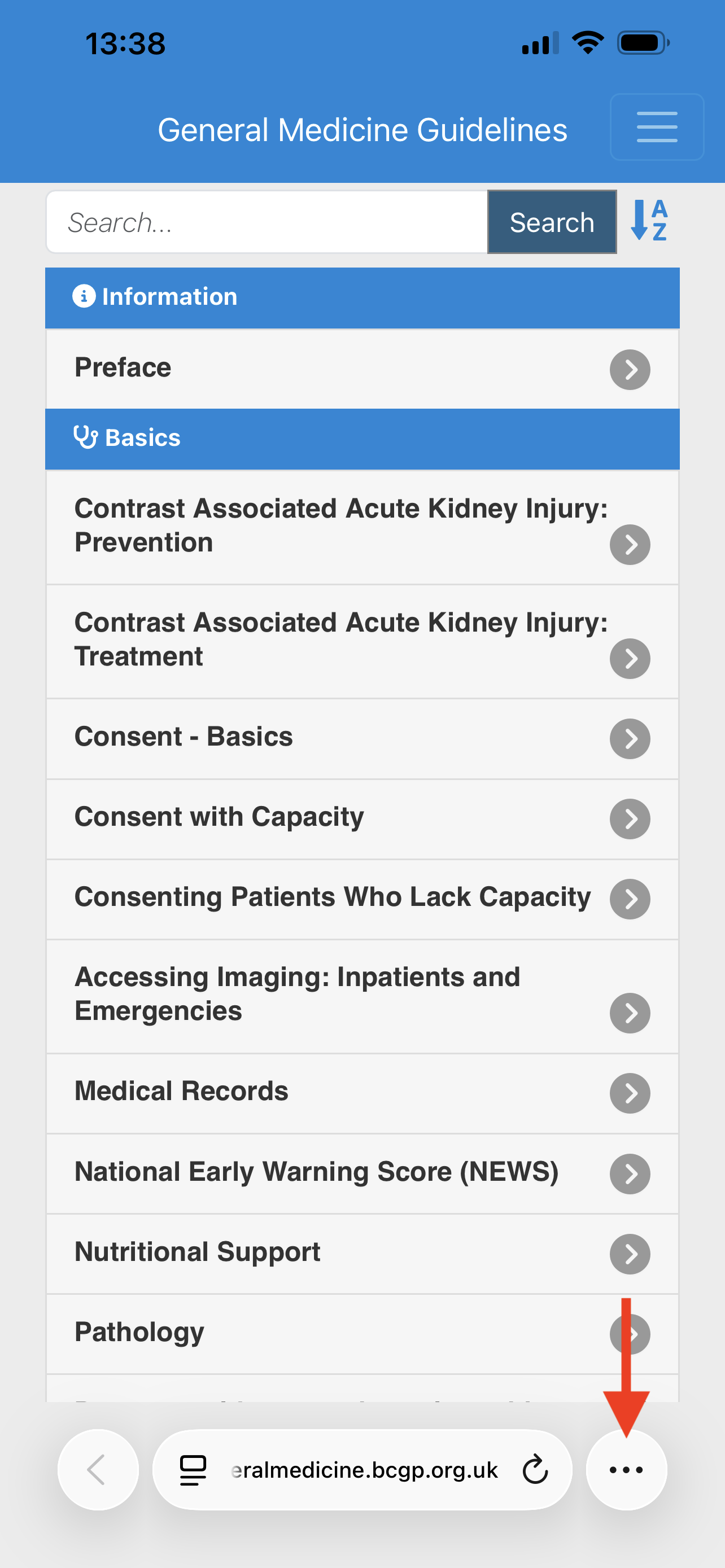The image size is (725, 1568).
Task: Open National Early Warning Score (NEWS)
Action: [x=362, y=1173]
